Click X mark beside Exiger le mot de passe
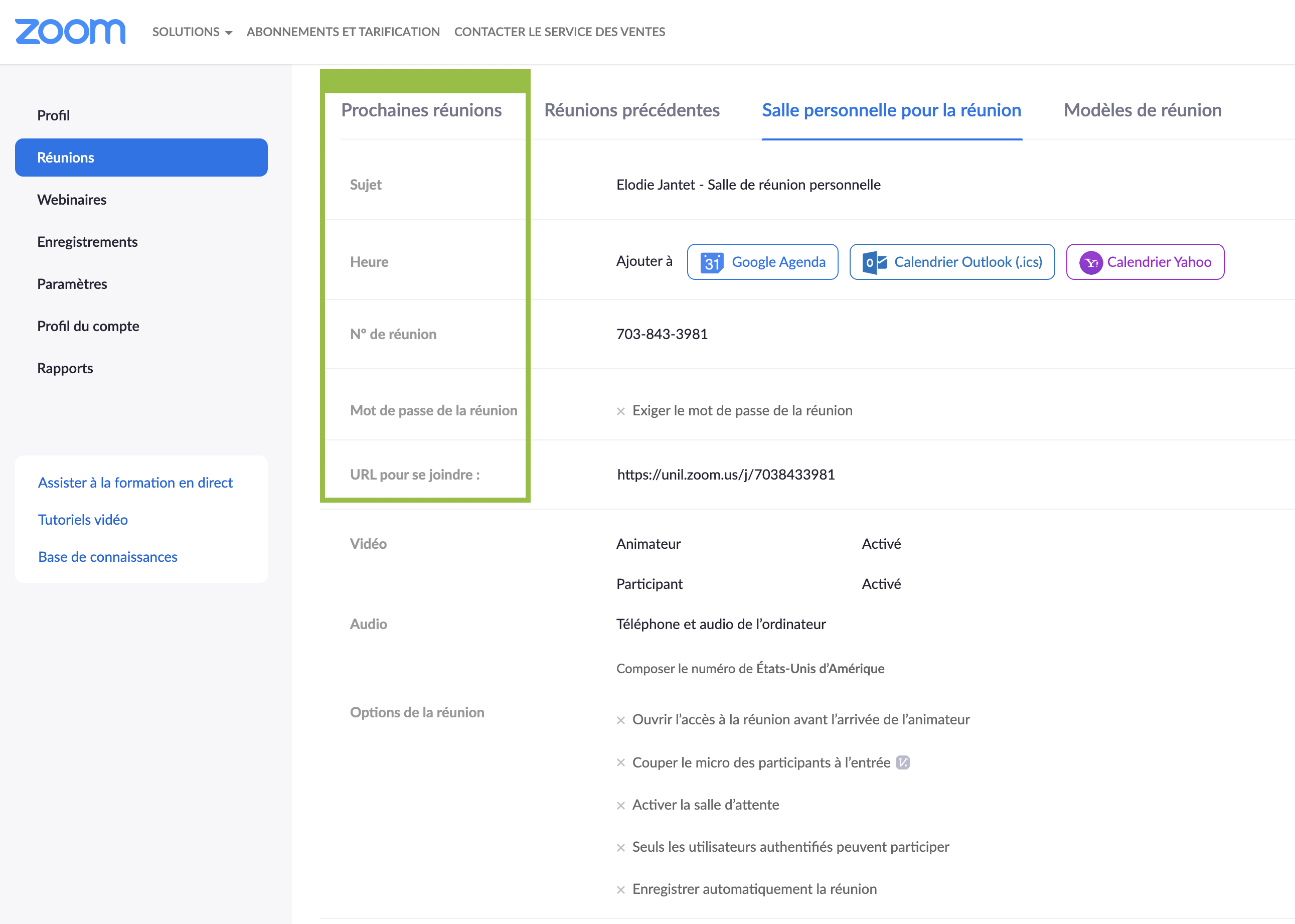 [x=620, y=411]
